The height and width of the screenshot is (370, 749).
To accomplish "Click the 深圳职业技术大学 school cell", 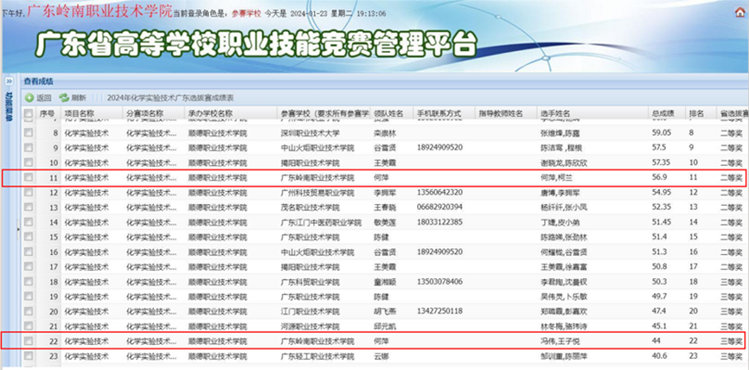I will click(310, 133).
